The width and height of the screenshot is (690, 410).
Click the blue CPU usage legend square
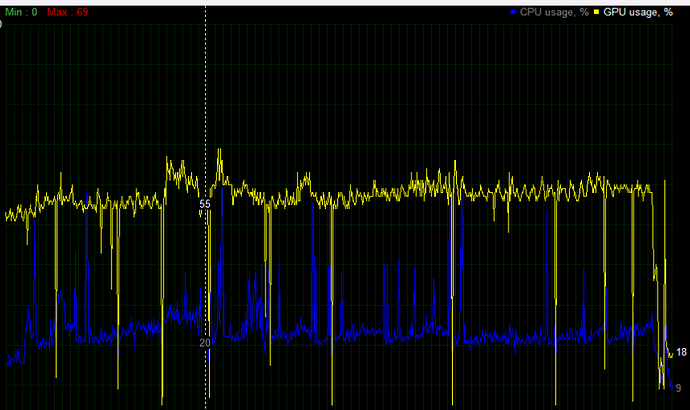[x=513, y=12]
